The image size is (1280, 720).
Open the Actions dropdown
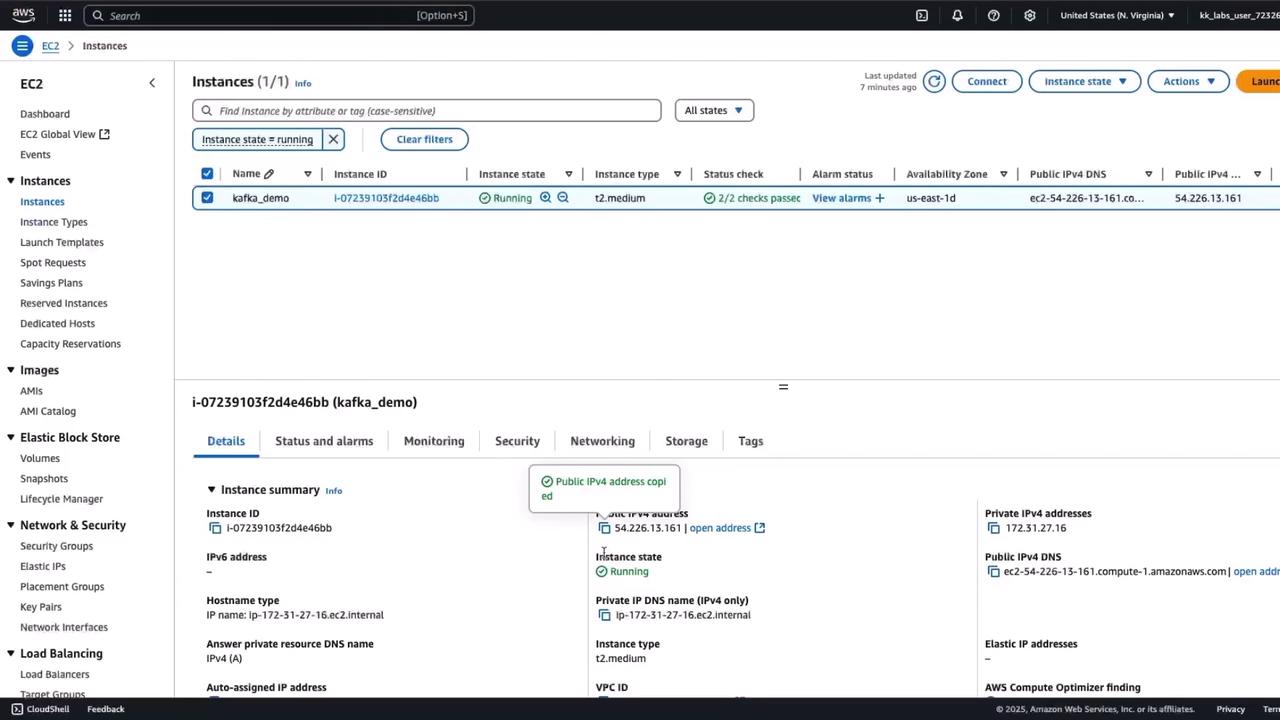tap(1188, 81)
